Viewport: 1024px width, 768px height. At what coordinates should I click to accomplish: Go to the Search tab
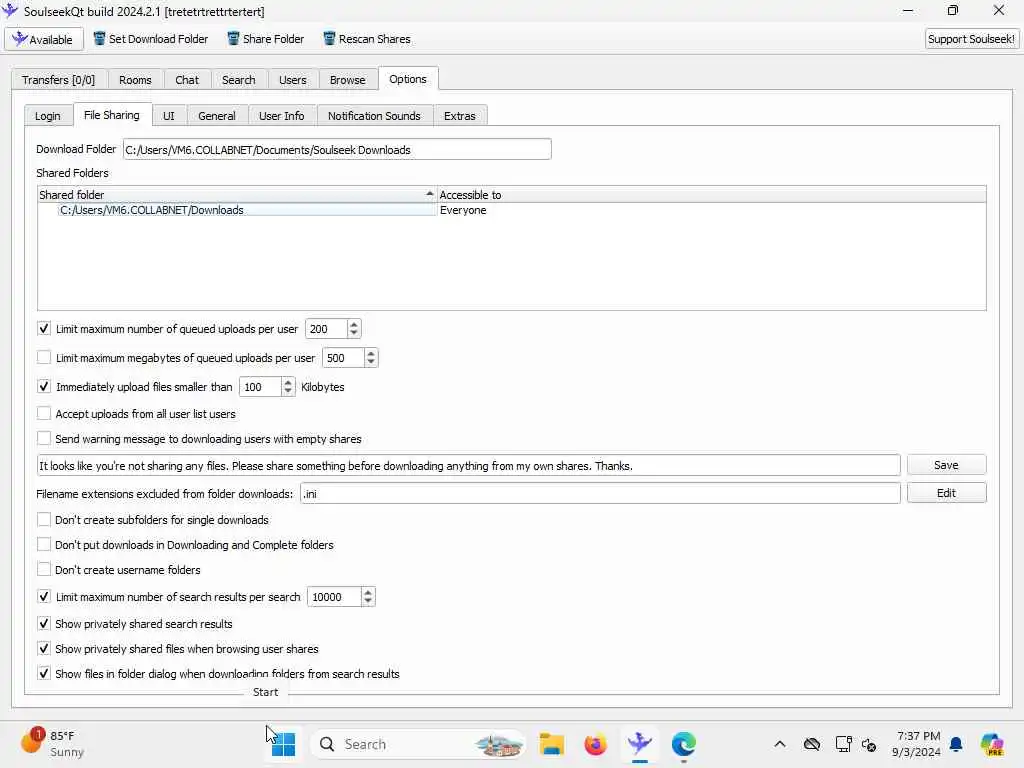point(238,80)
